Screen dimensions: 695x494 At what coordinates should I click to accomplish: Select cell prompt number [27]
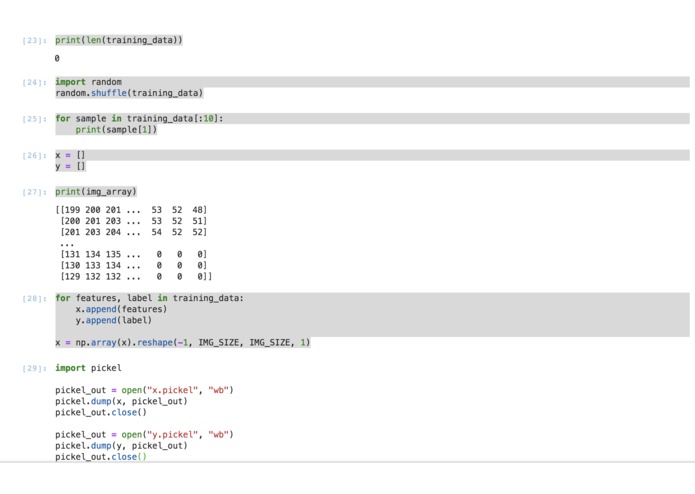34,192
